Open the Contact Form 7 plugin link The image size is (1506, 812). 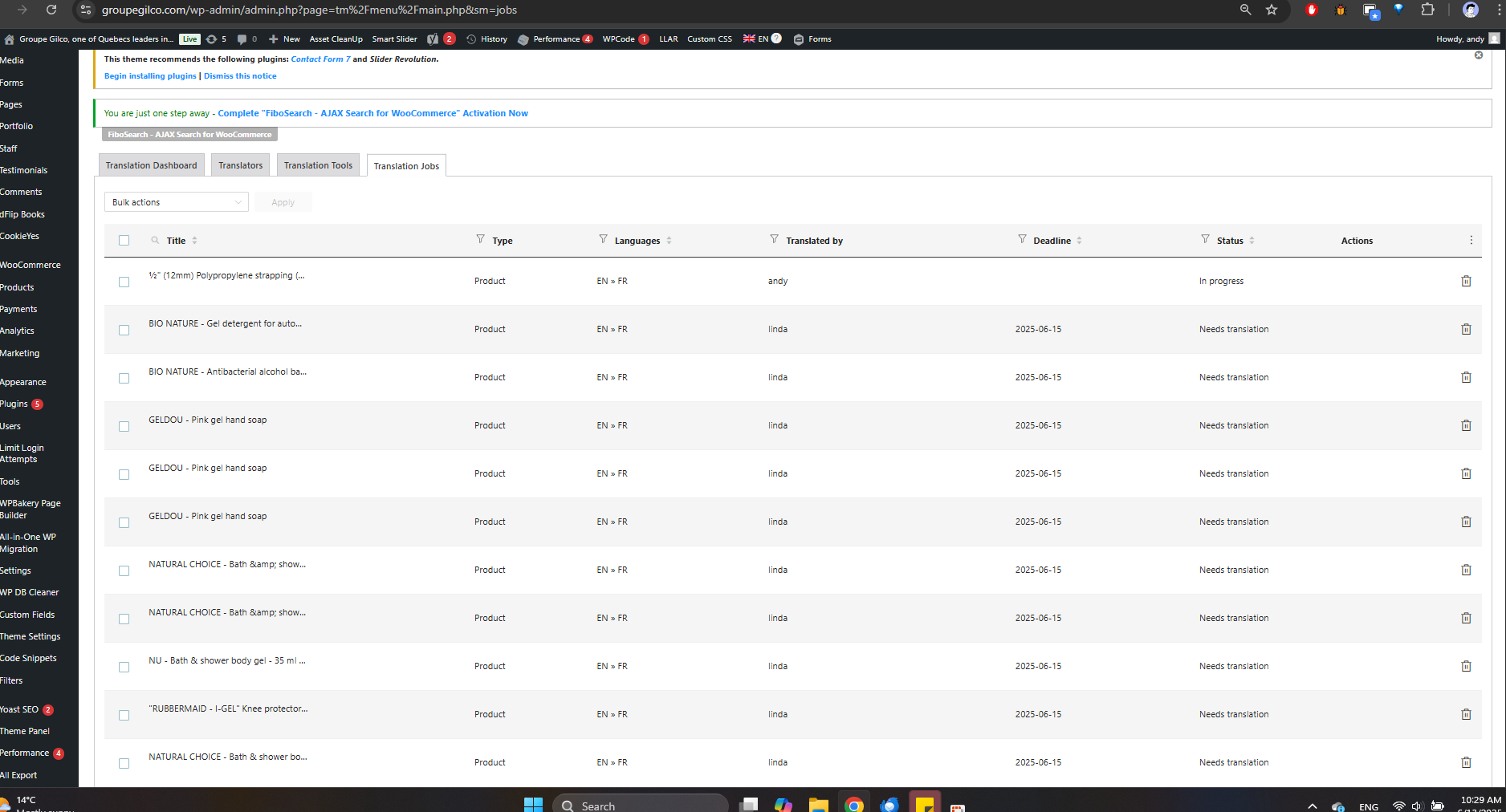coord(320,59)
